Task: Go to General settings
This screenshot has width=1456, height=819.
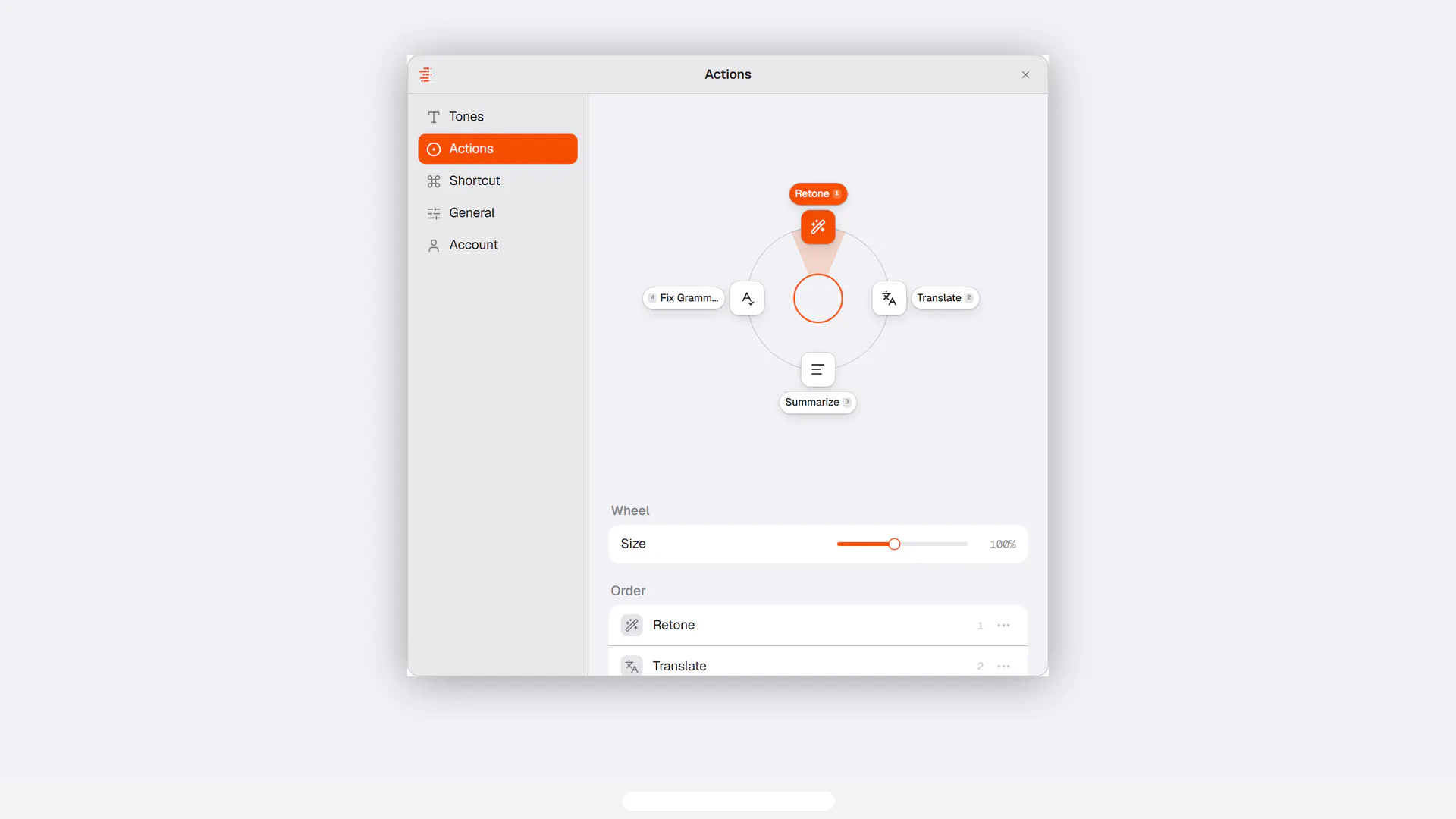Action: (x=497, y=213)
